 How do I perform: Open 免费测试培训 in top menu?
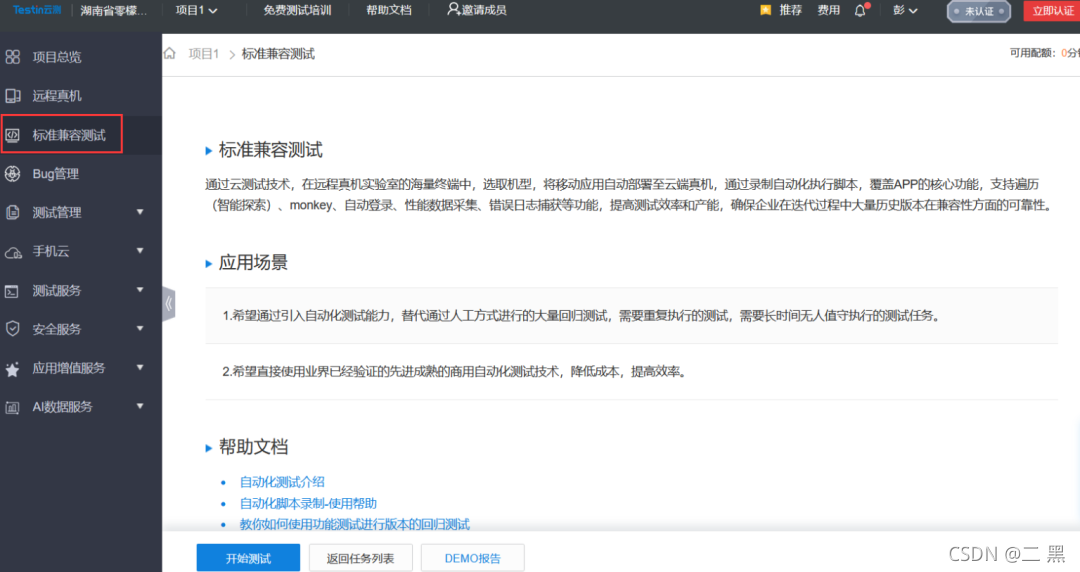tap(298, 10)
